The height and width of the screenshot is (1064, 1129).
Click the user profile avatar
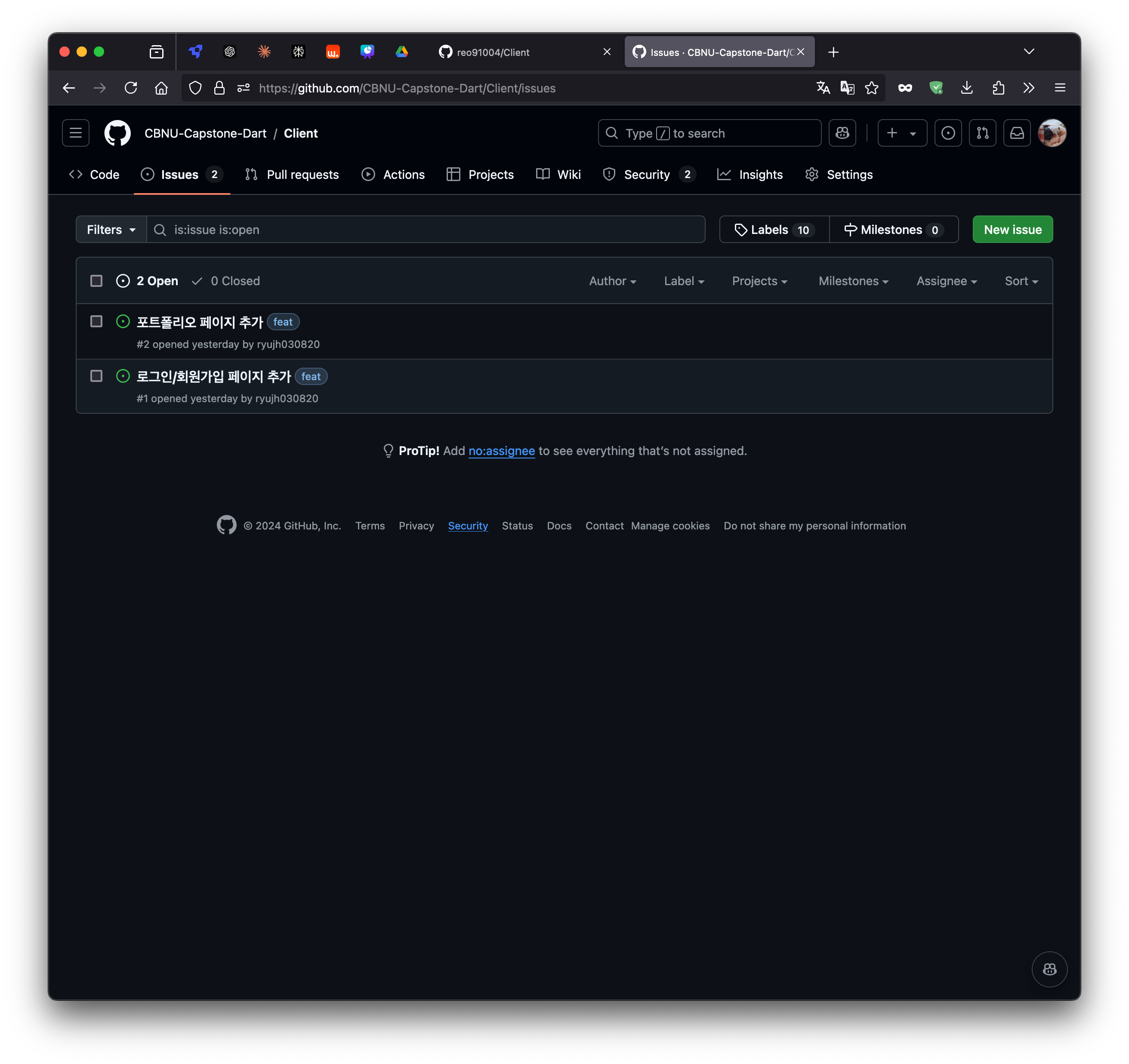pyautogui.click(x=1052, y=133)
